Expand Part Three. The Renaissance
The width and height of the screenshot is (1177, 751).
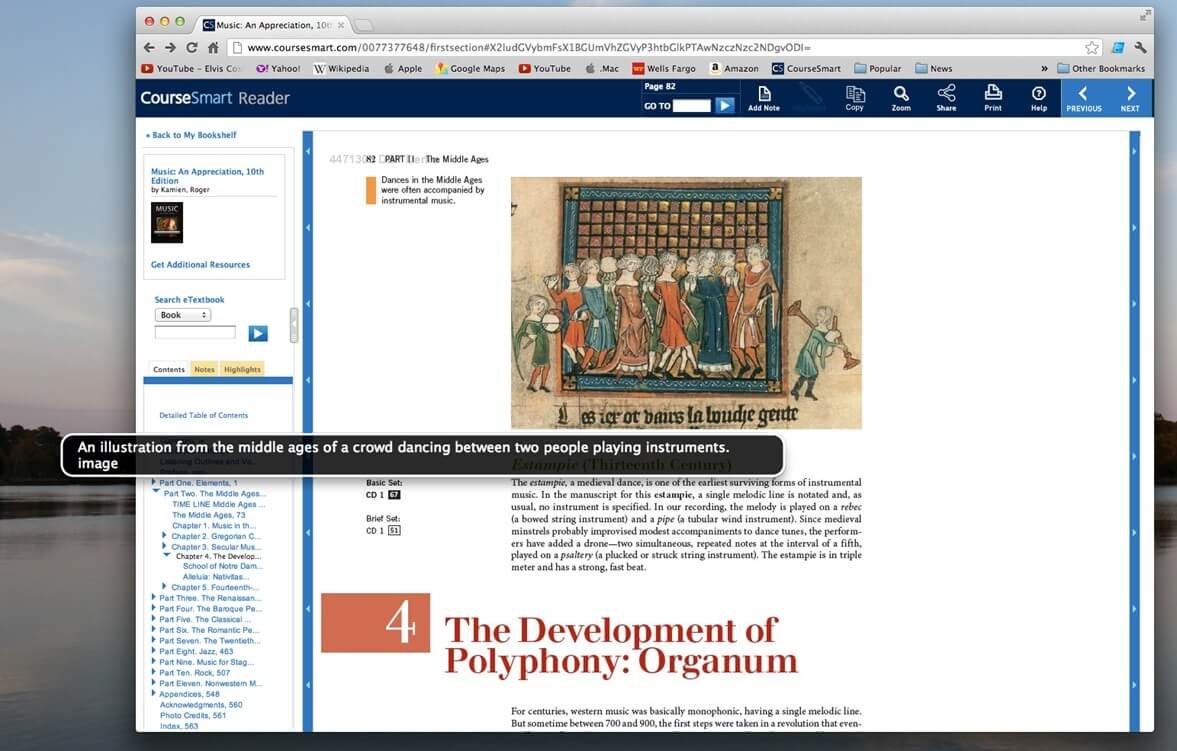pos(154,597)
